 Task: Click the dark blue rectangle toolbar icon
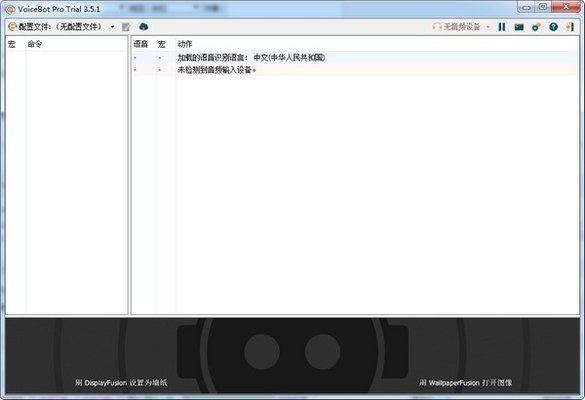[519, 27]
